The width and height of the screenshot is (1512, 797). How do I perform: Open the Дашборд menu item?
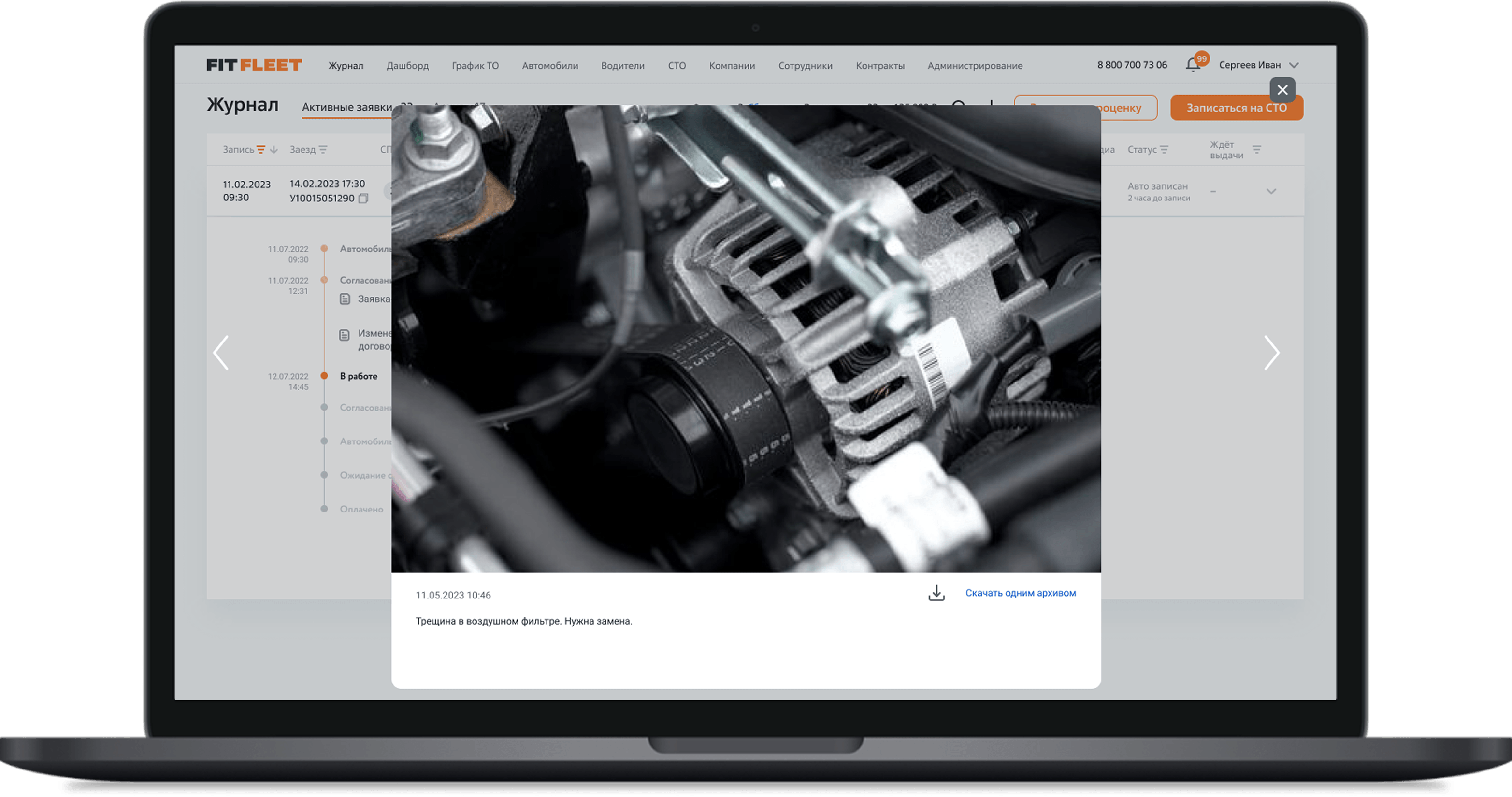407,66
